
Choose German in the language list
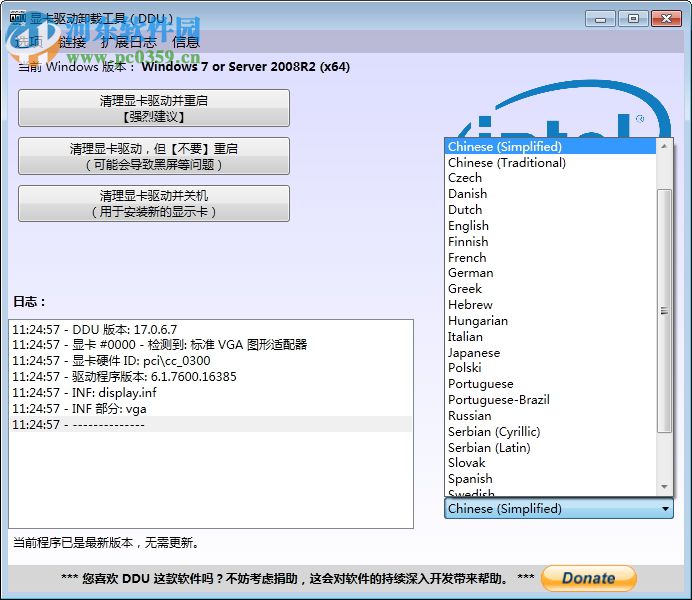[550, 273]
